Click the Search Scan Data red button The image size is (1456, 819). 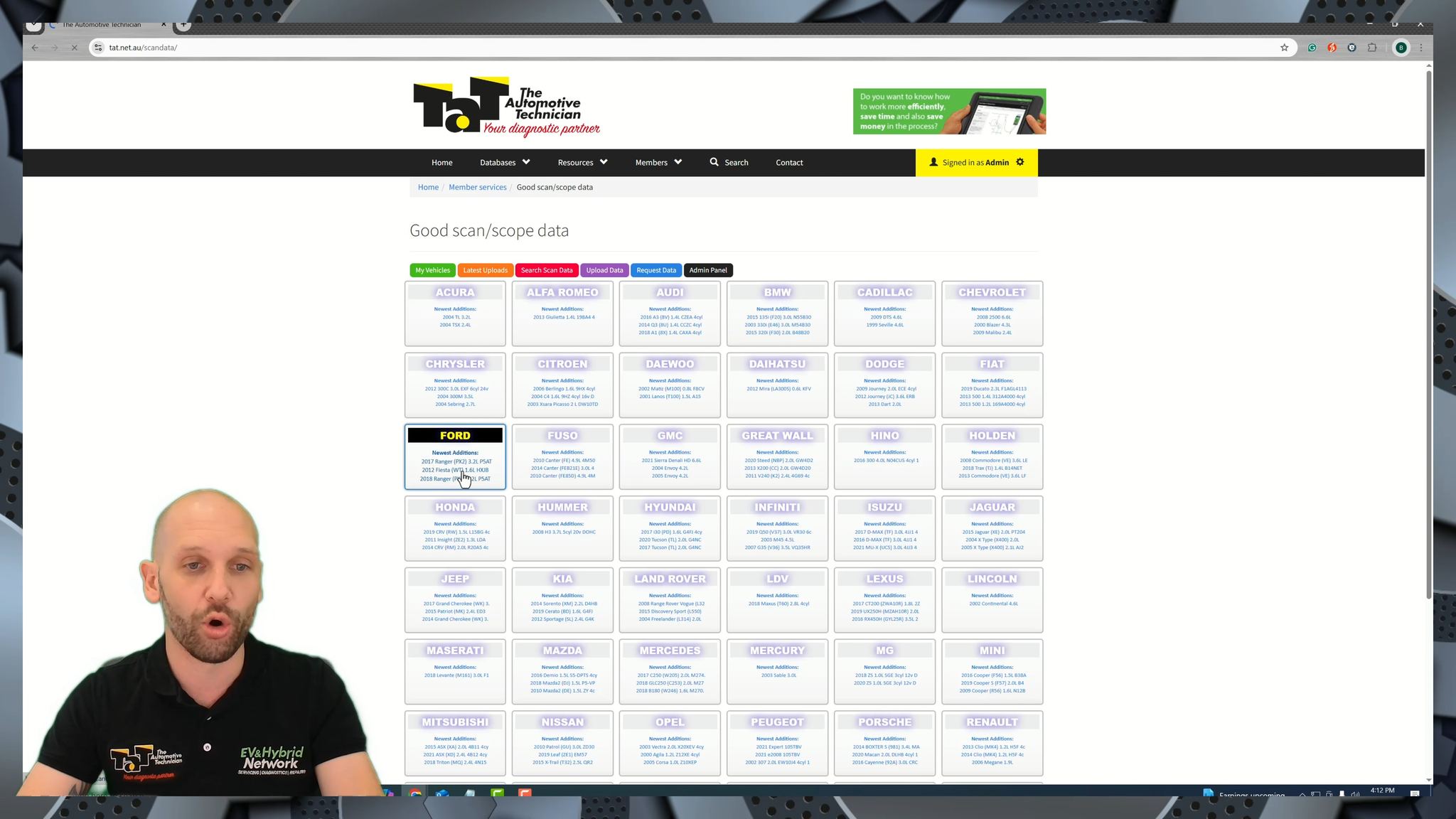[x=546, y=270]
